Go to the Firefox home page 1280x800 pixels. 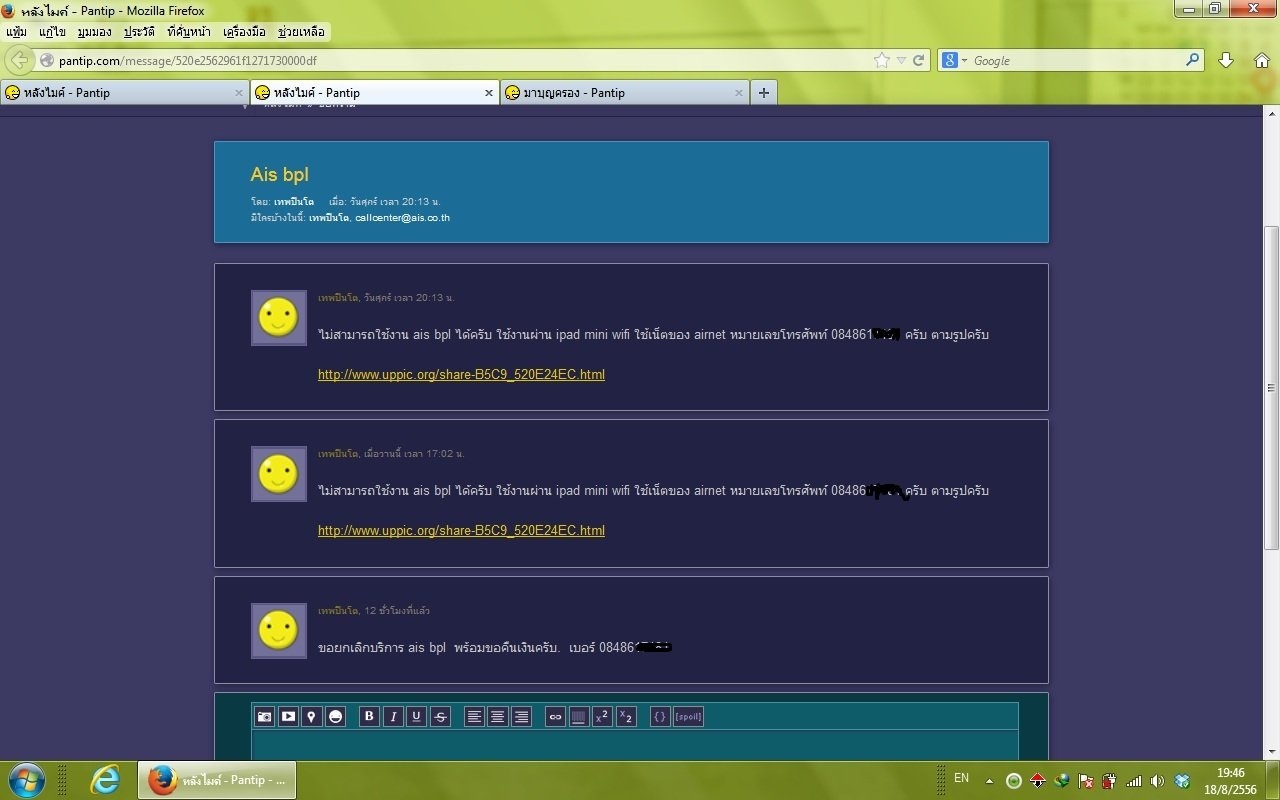click(x=1262, y=60)
